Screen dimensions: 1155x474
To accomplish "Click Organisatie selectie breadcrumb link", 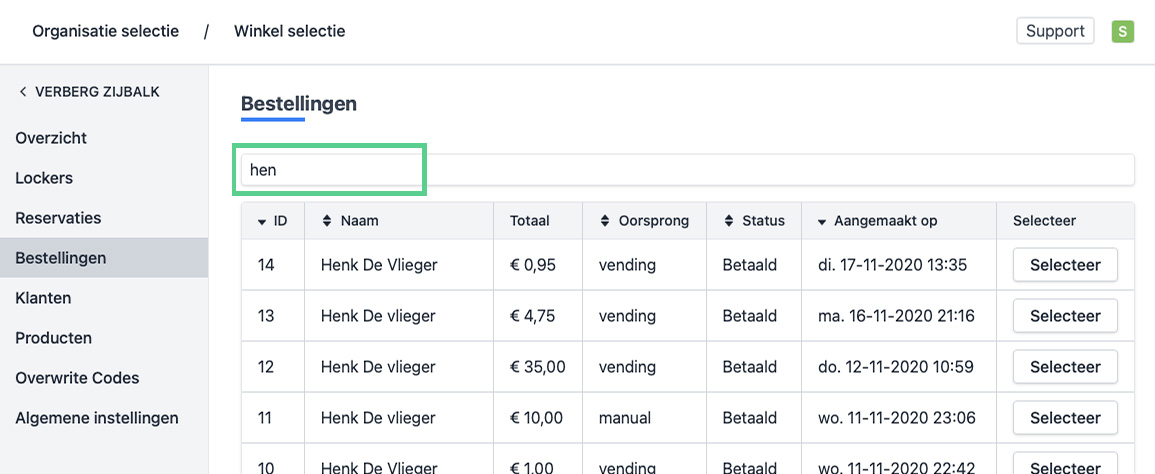I will pos(106,31).
